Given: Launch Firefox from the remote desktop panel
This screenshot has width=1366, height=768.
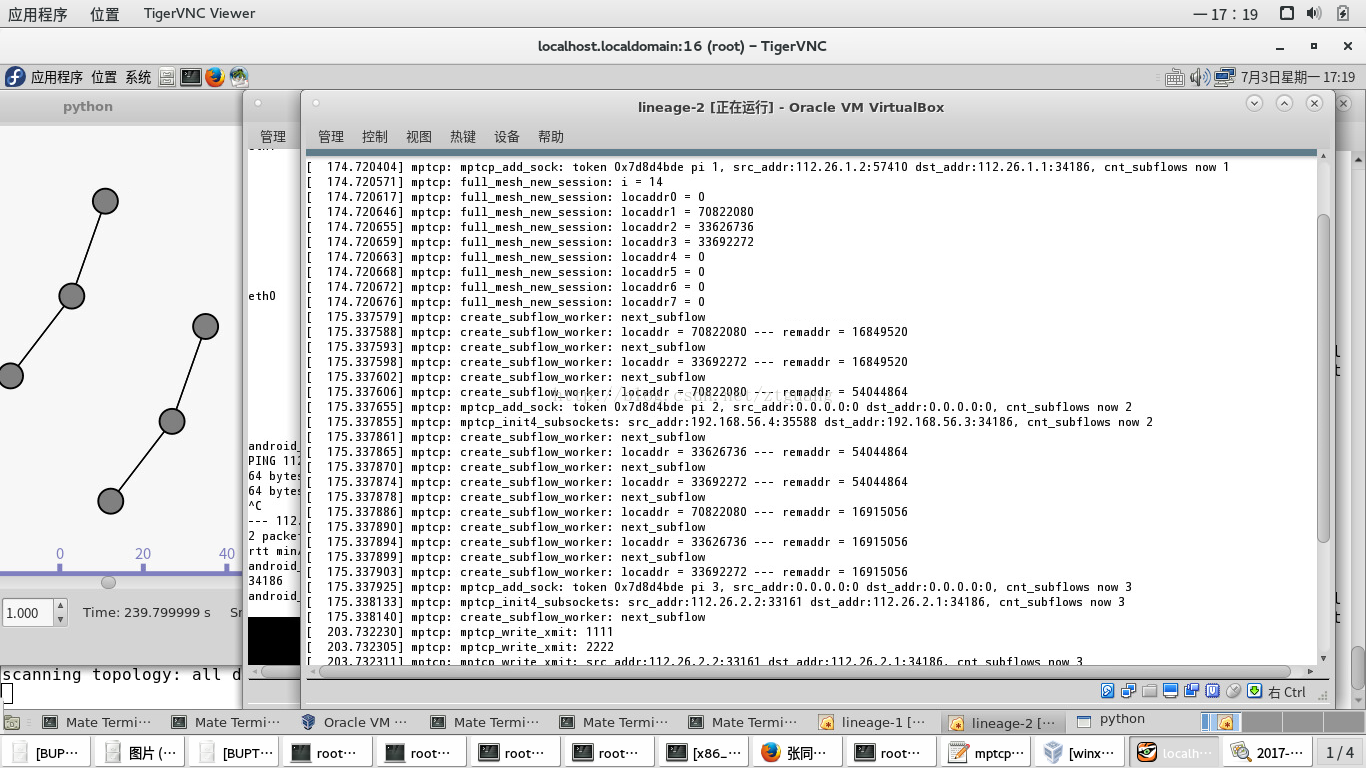Looking at the screenshot, I should point(215,77).
